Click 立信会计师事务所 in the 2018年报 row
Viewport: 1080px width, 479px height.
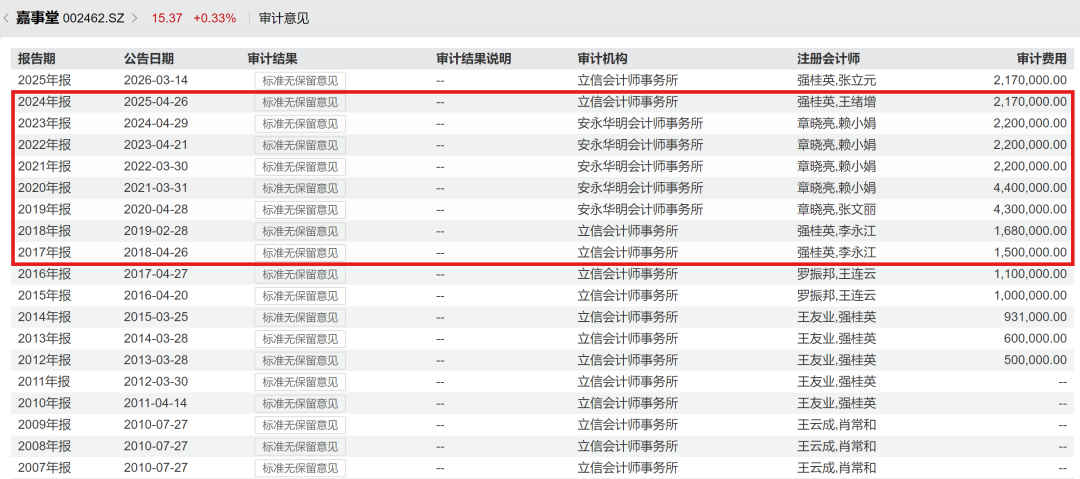pyautogui.click(x=628, y=231)
